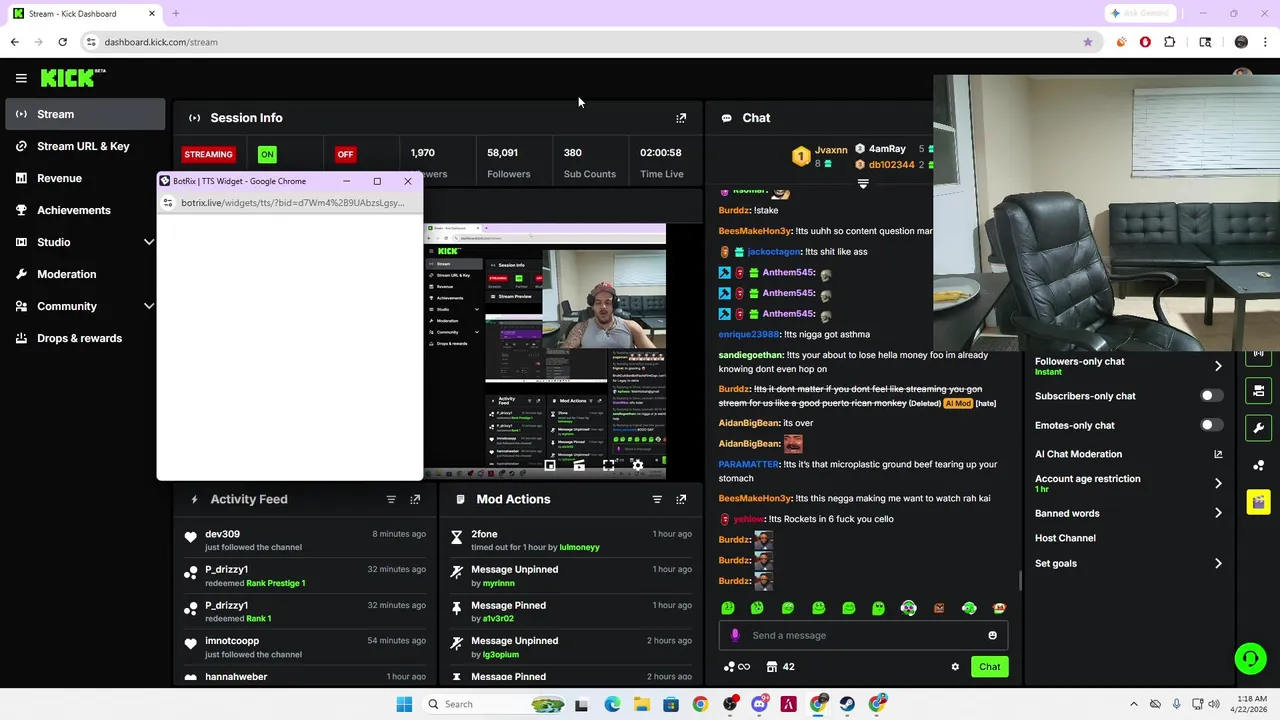Viewport: 1280px width, 720px height.
Task: Click the green Chat send button
Action: (x=989, y=667)
